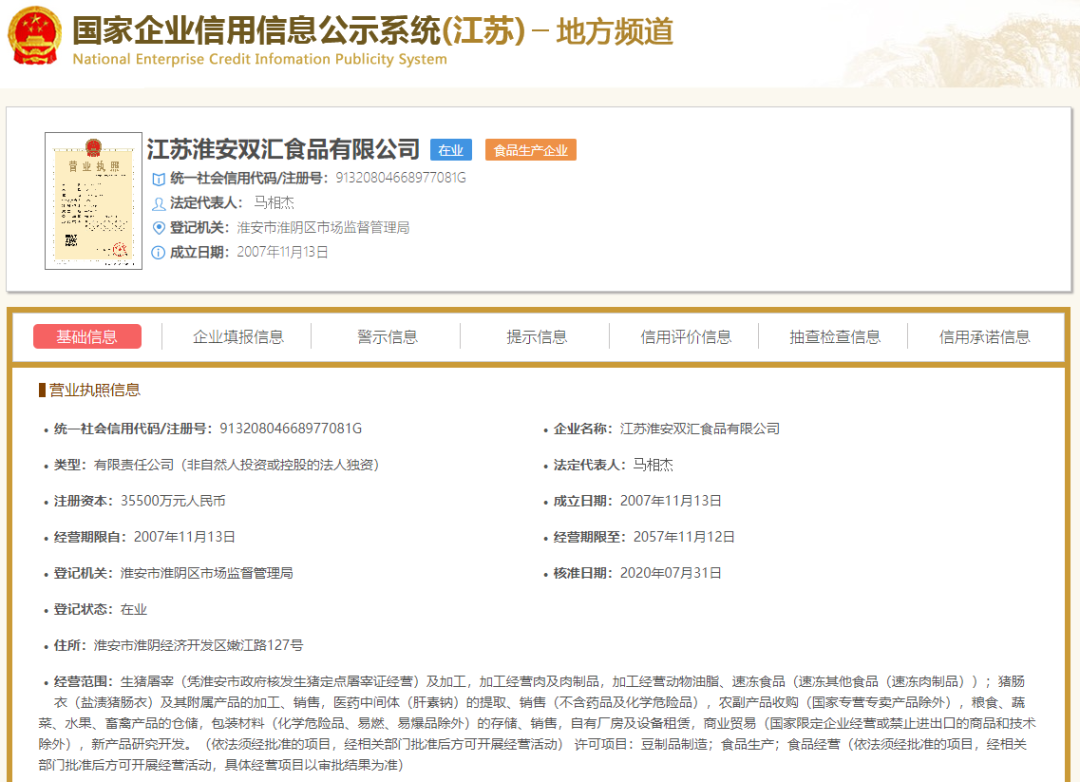1080x782 pixels.
Task: Click the 类型 value 有限责任公司
Action: [x=237, y=465]
